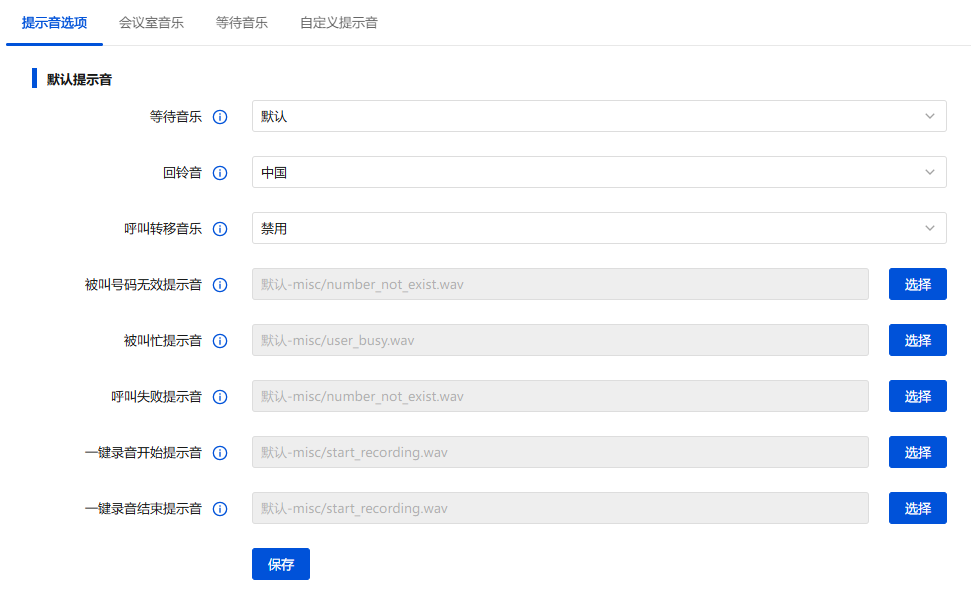Go to the 等待音乐 tab
Viewport: 971px width, 602px height.
pyautogui.click(x=241, y=22)
